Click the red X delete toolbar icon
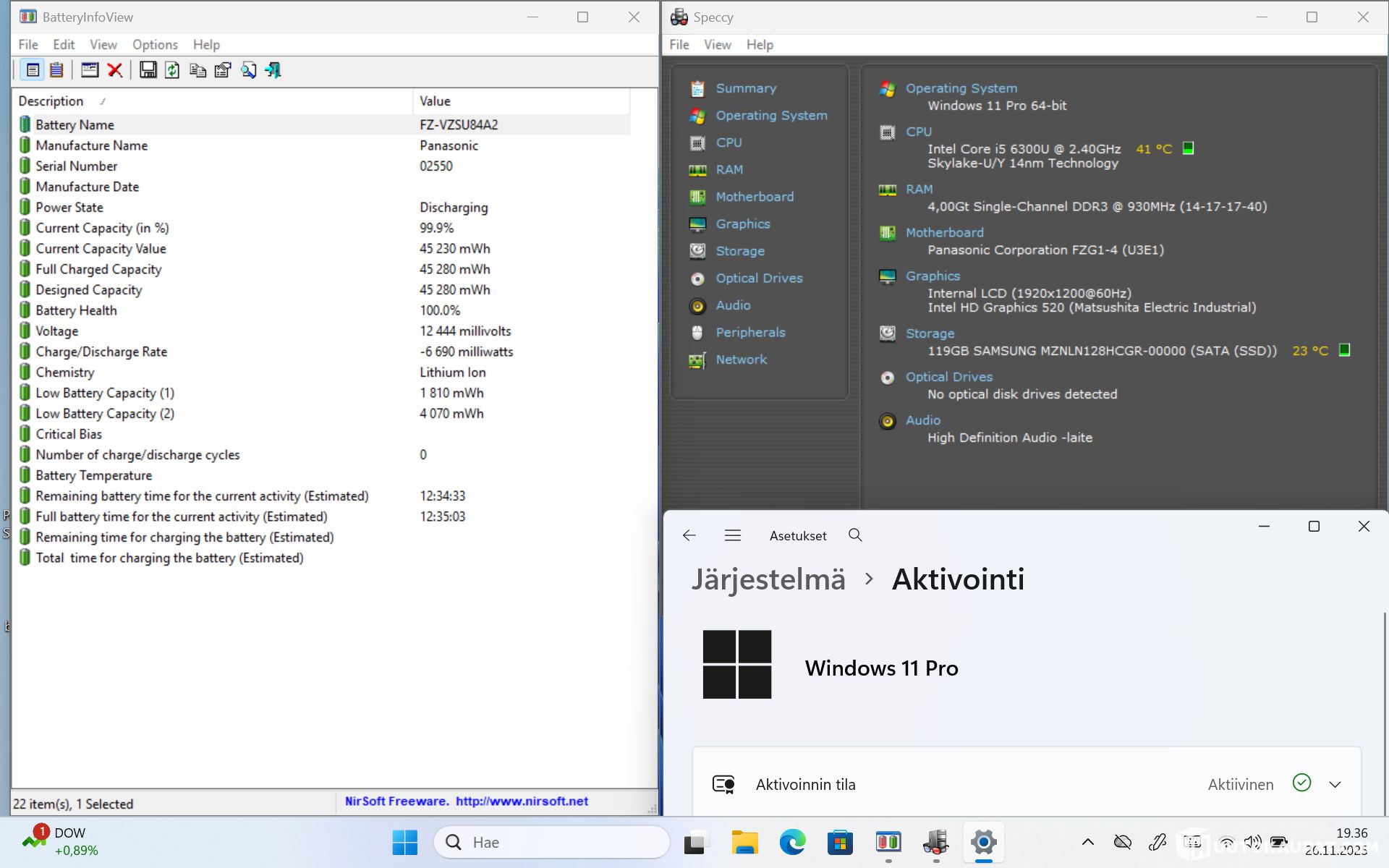 click(x=114, y=70)
